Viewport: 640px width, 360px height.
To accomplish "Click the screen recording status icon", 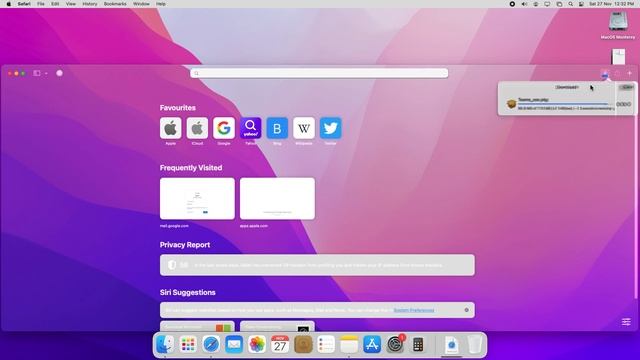I will point(512,4).
